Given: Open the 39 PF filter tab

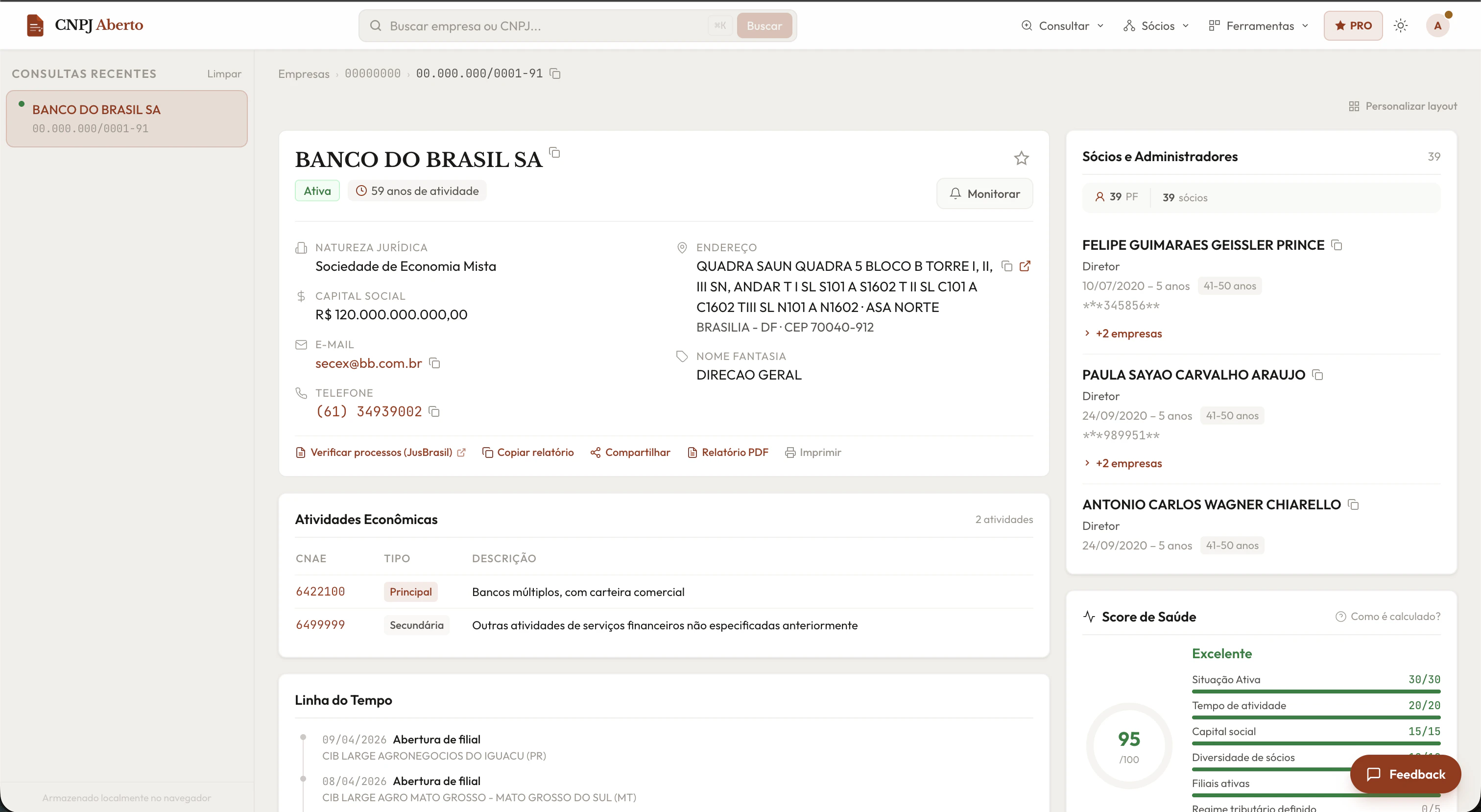Looking at the screenshot, I should (x=1116, y=197).
